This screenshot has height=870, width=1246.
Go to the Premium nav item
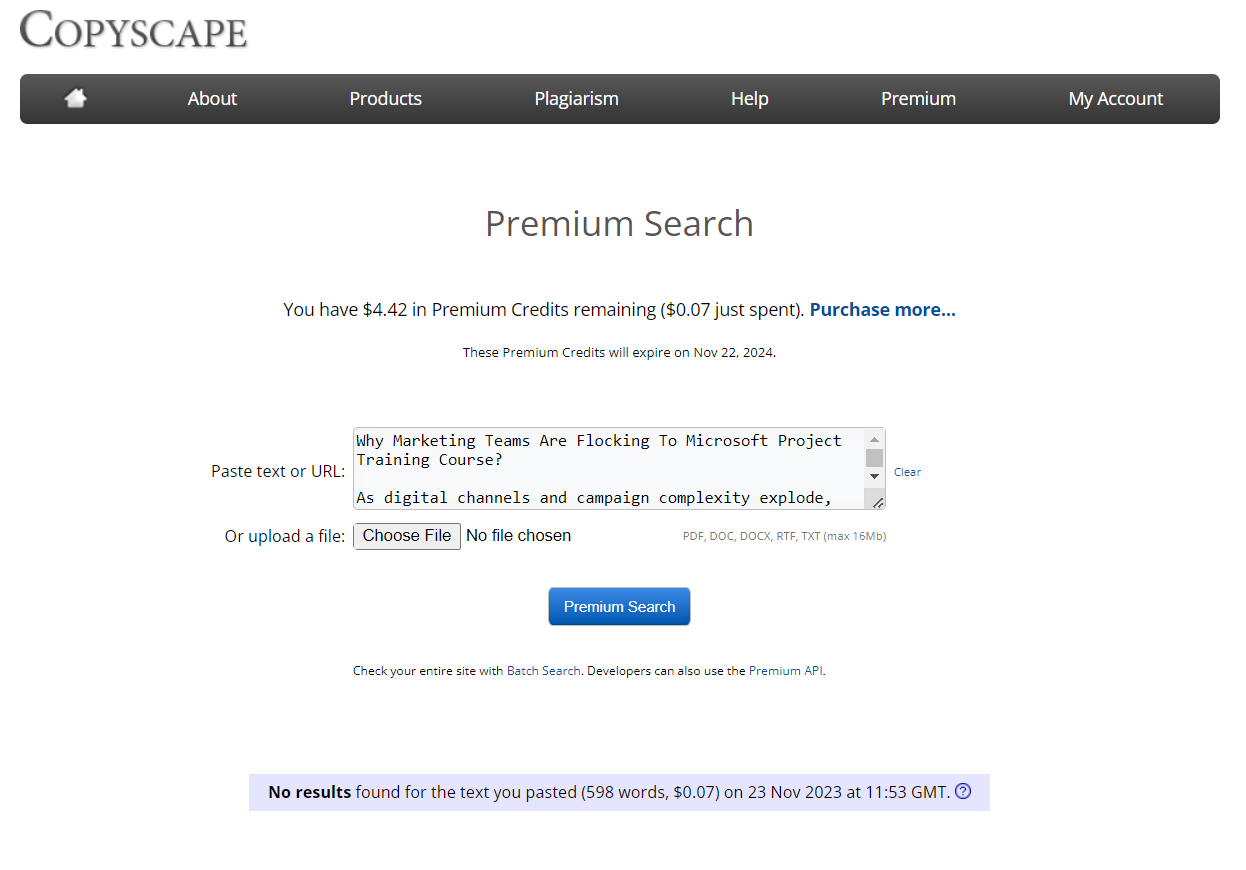click(918, 99)
